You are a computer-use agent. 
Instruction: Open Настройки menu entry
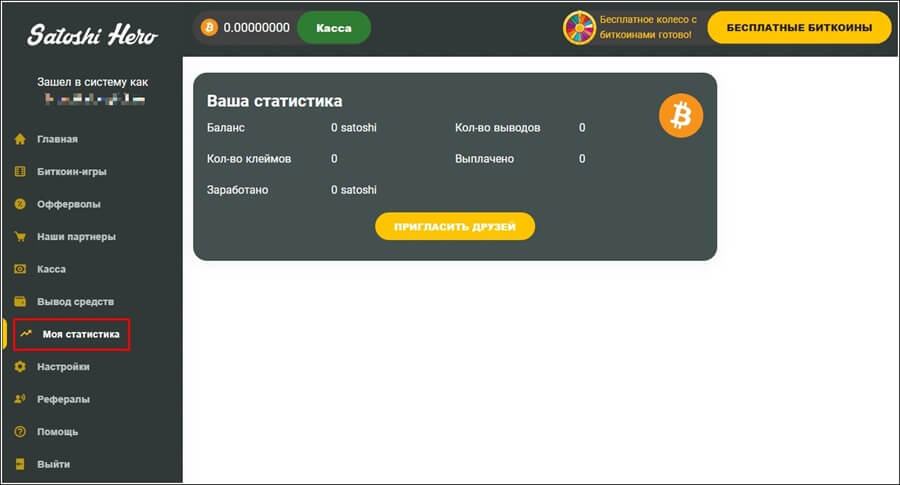(63, 367)
